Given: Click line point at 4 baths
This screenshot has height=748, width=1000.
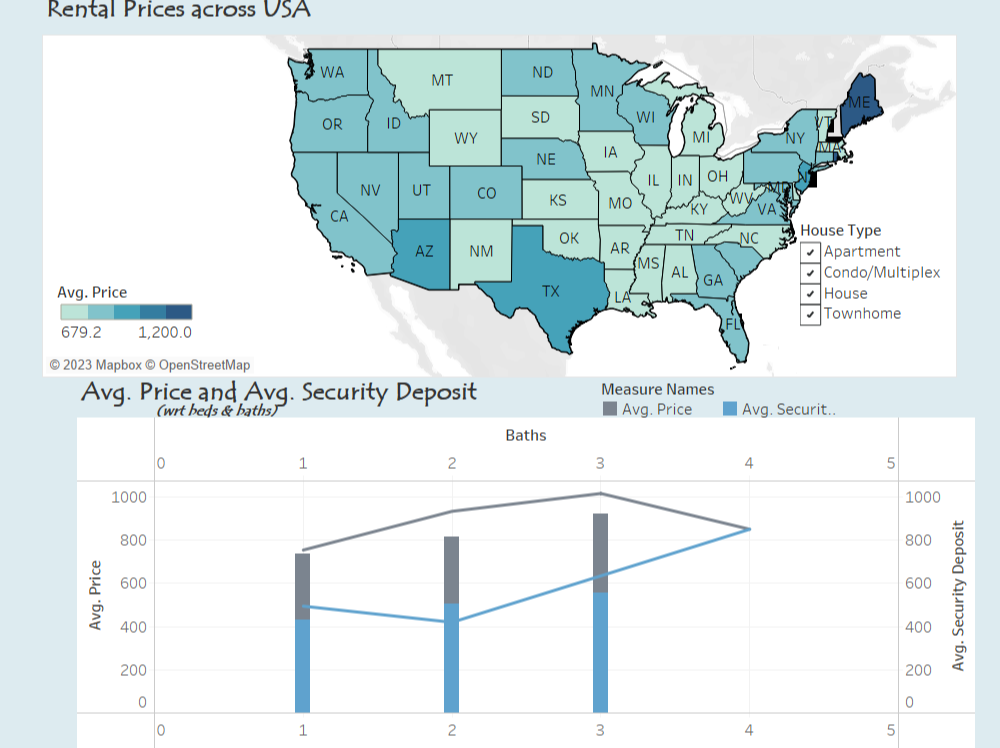Looking at the screenshot, I should (749, 529).
